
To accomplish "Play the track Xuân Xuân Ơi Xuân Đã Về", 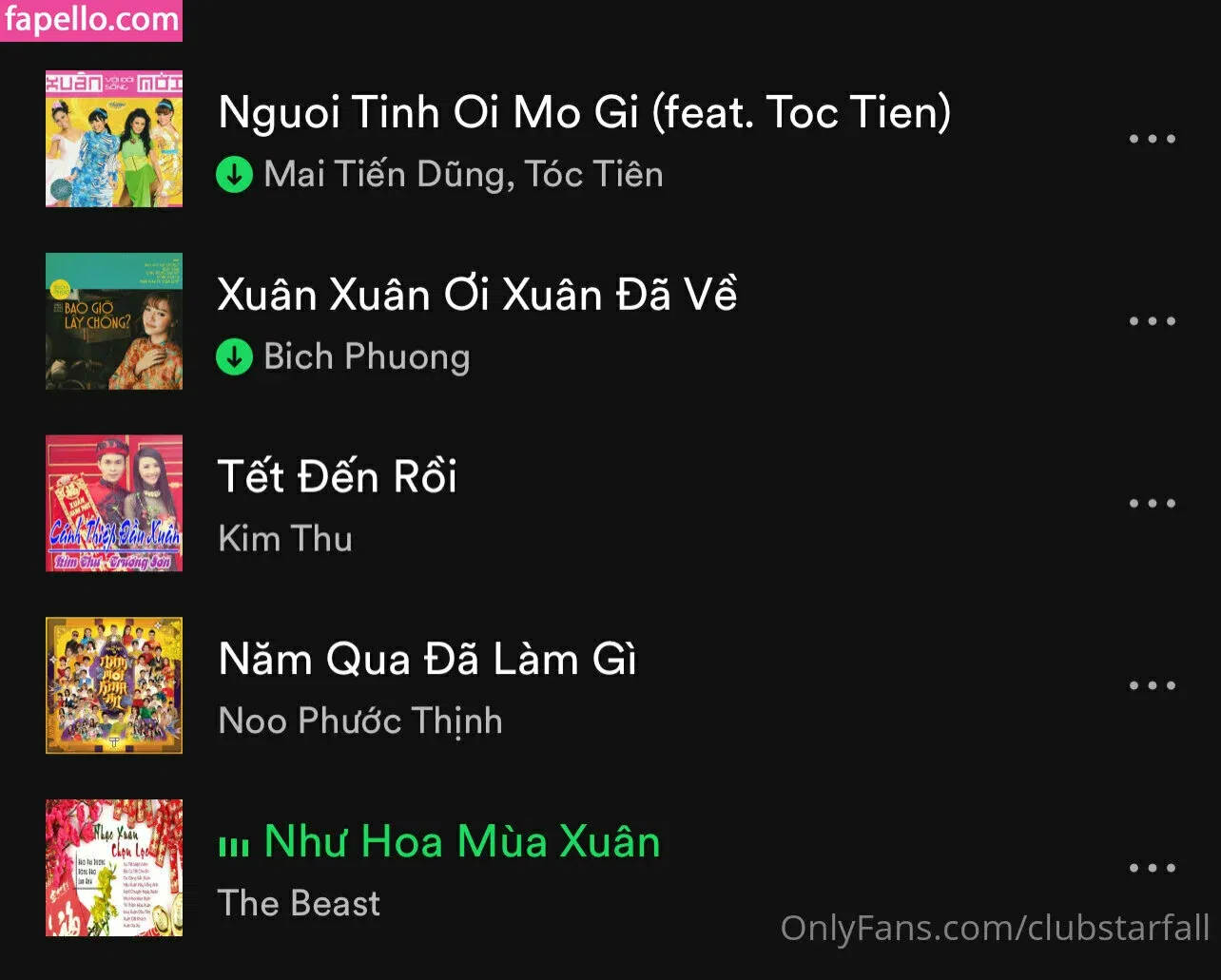I will tap(477, 295).
